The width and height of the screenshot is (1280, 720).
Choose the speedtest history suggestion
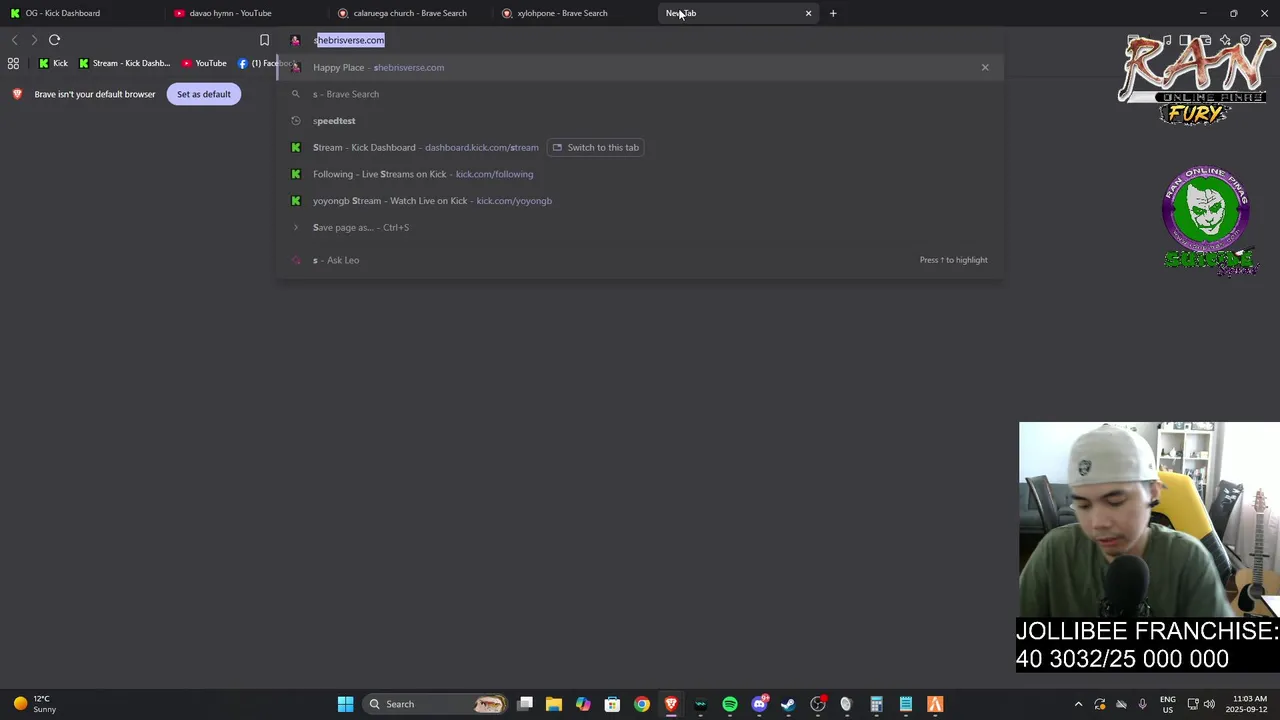click(x=640, y=121)
